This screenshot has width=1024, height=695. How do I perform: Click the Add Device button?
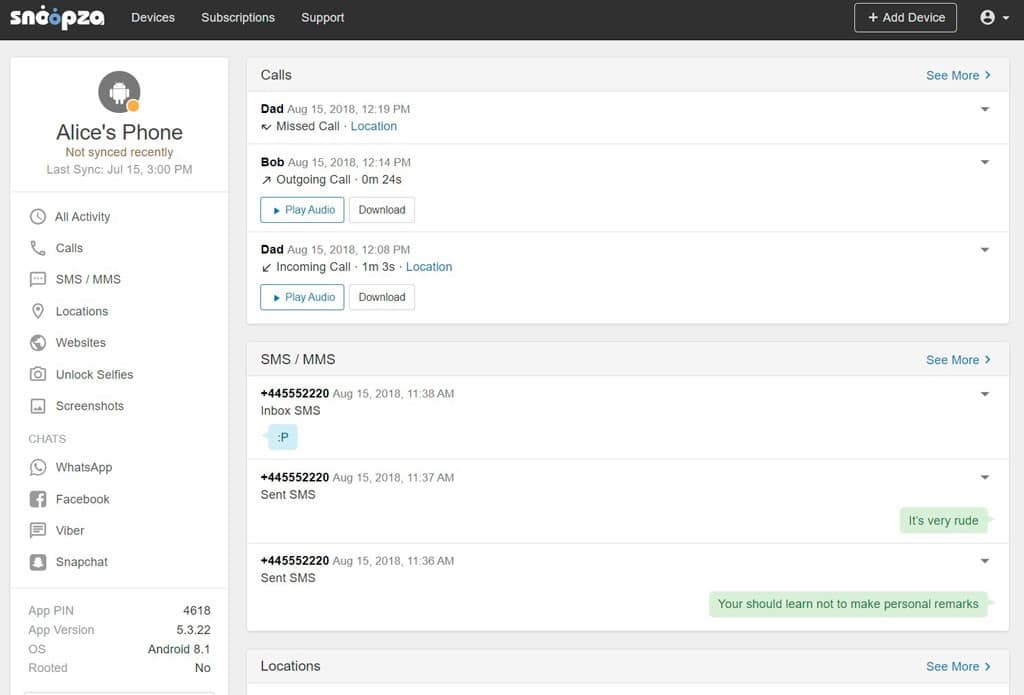(x=905, y=18)
